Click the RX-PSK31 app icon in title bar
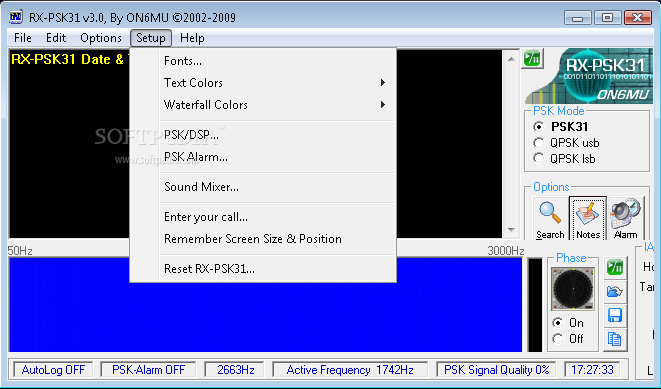The image size is (661, 389). click(16, 17)
